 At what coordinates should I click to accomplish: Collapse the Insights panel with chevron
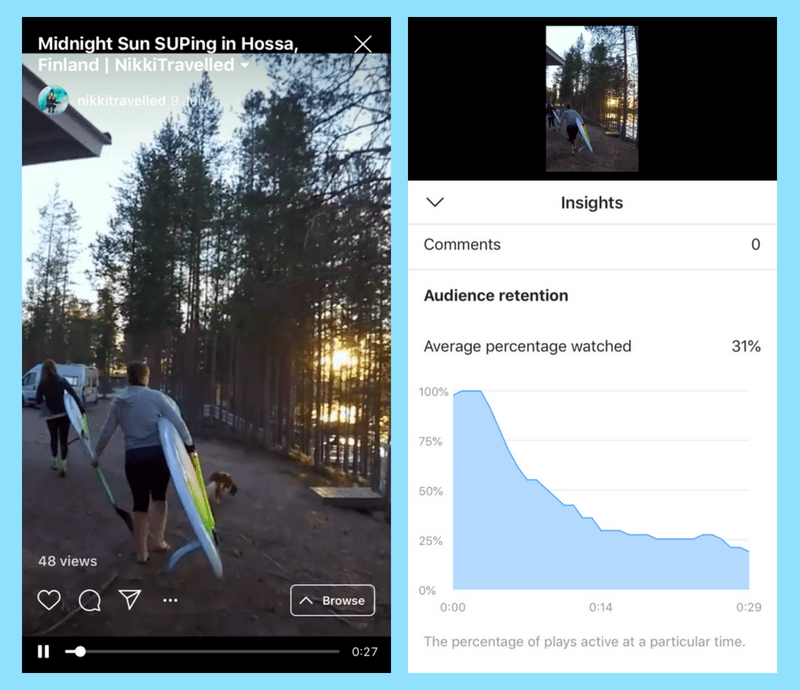[435, 202]
